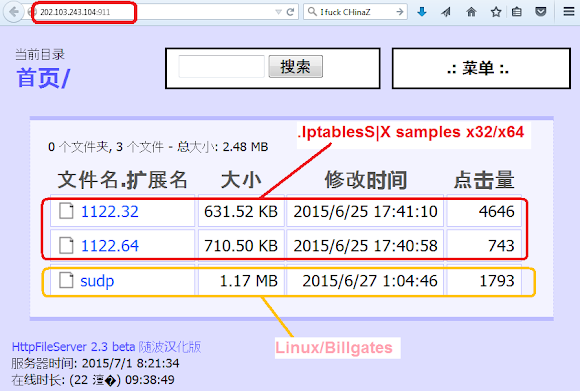
Task: Select the 1.17 MB size cell
Action: tap(241, 281)
